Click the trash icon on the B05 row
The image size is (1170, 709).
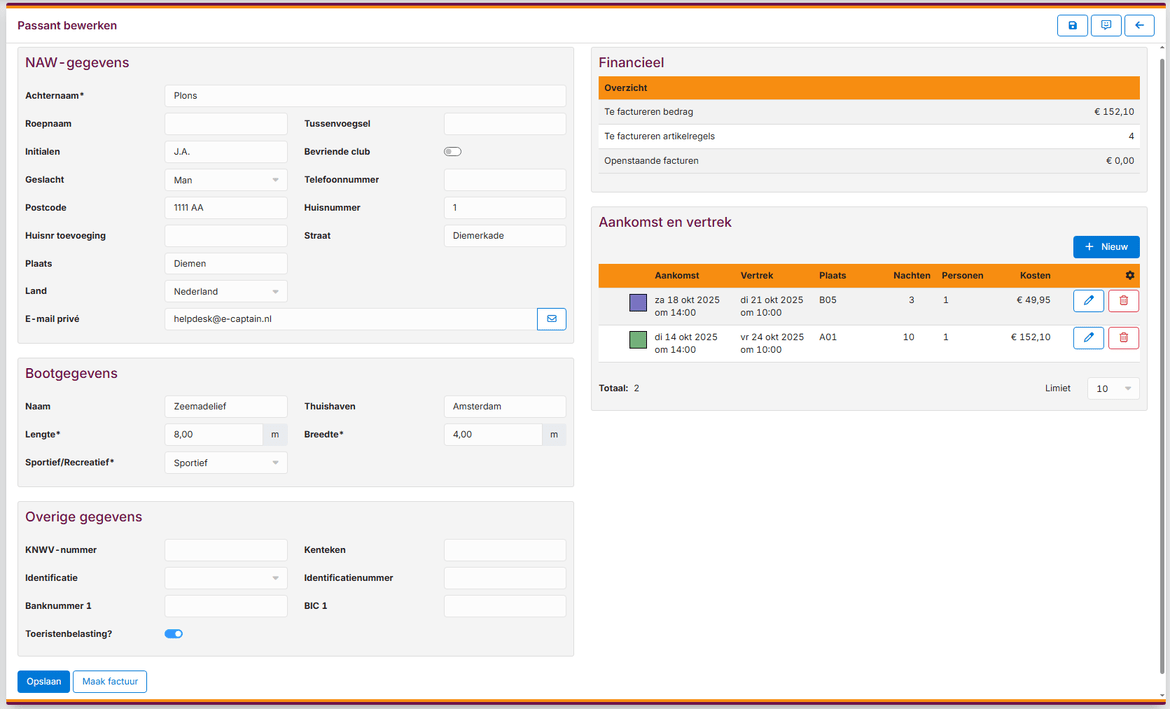(1123, 300)
